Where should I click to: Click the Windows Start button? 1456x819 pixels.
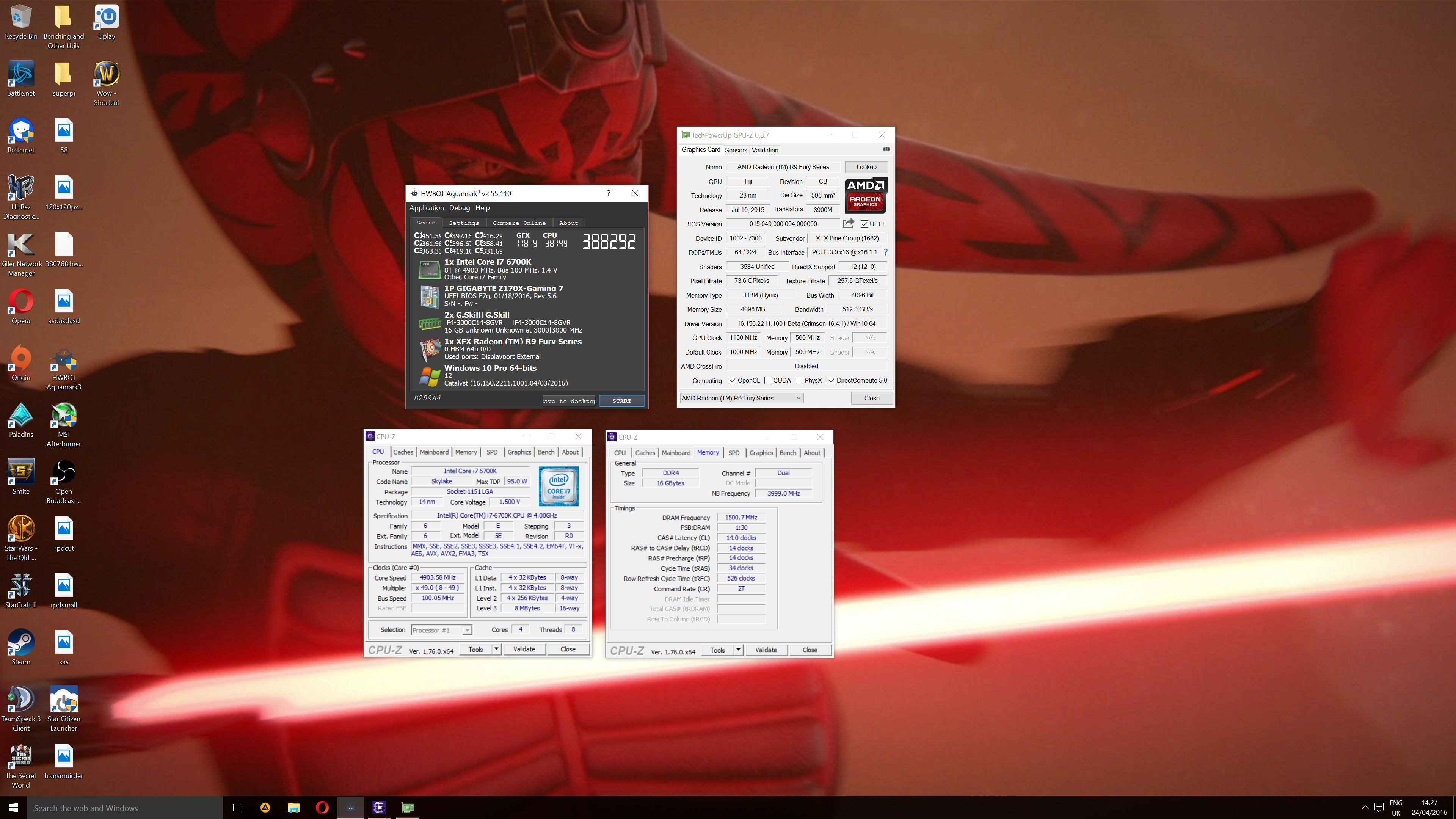[14, 808]
